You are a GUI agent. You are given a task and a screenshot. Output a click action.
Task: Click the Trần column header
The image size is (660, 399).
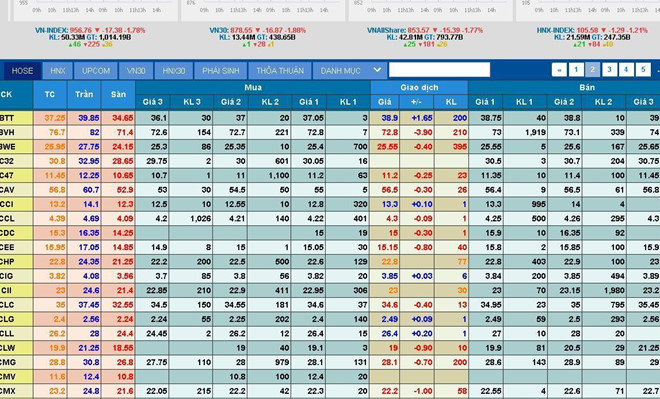(84, 95)
